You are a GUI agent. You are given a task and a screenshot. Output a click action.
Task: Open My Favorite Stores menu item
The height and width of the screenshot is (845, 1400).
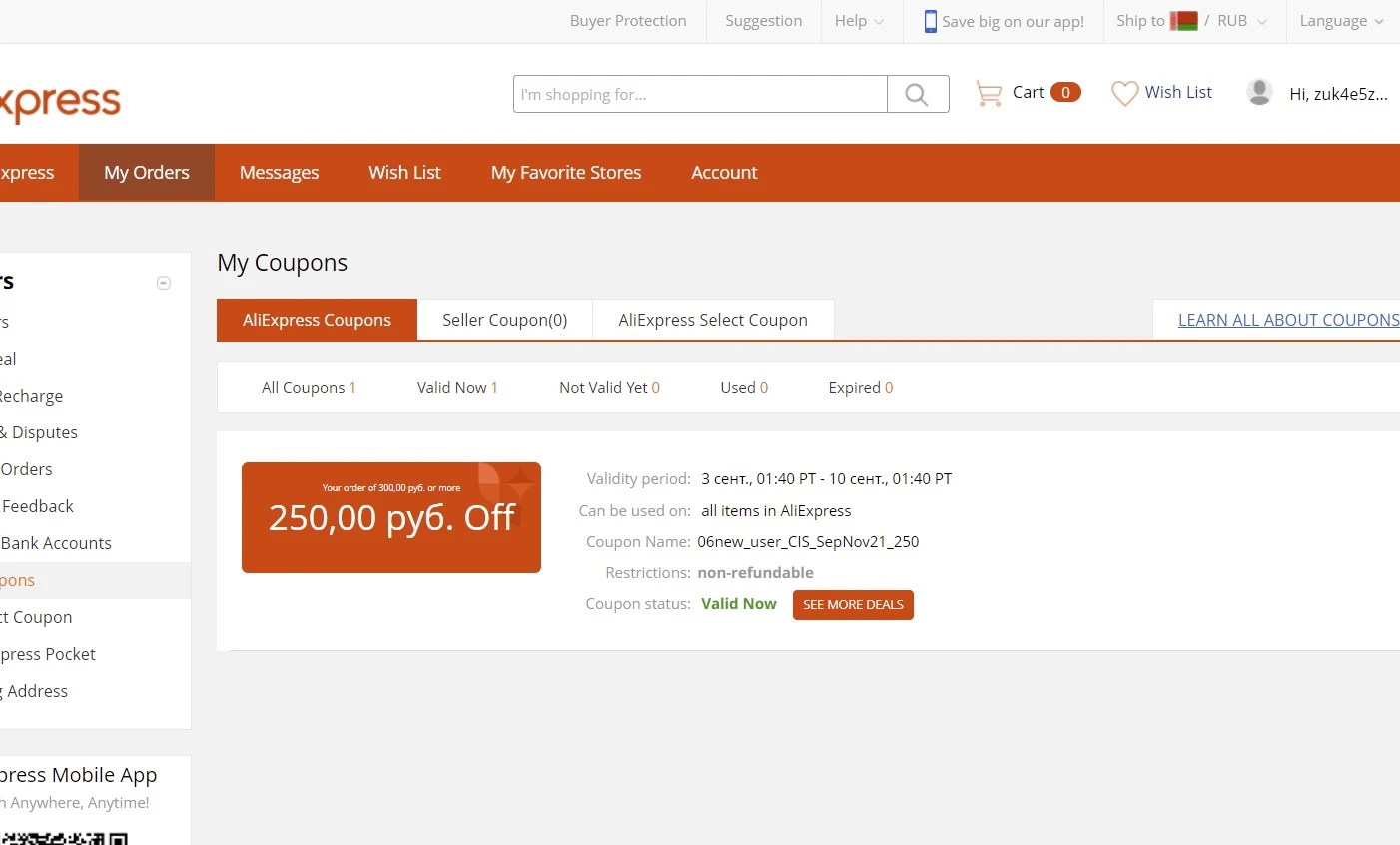[x=566, y=172]
